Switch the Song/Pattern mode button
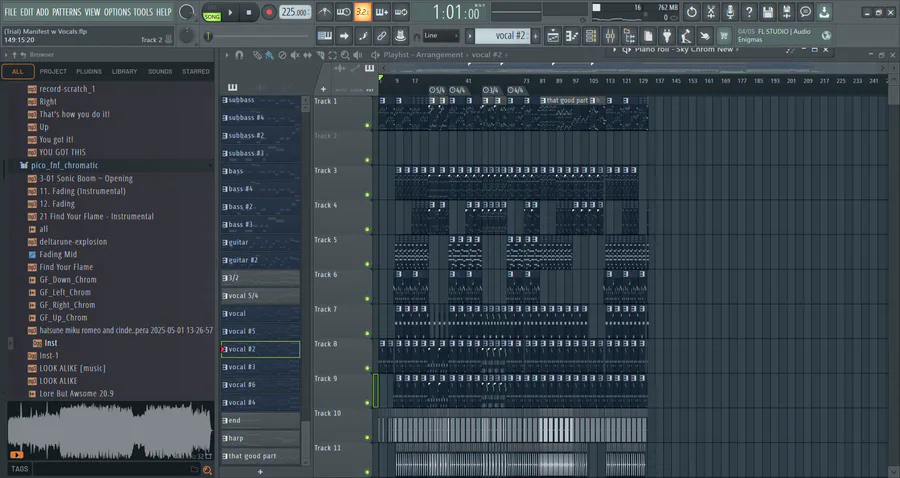This screenshot has height=478, width=900. (x=212, y=13)
